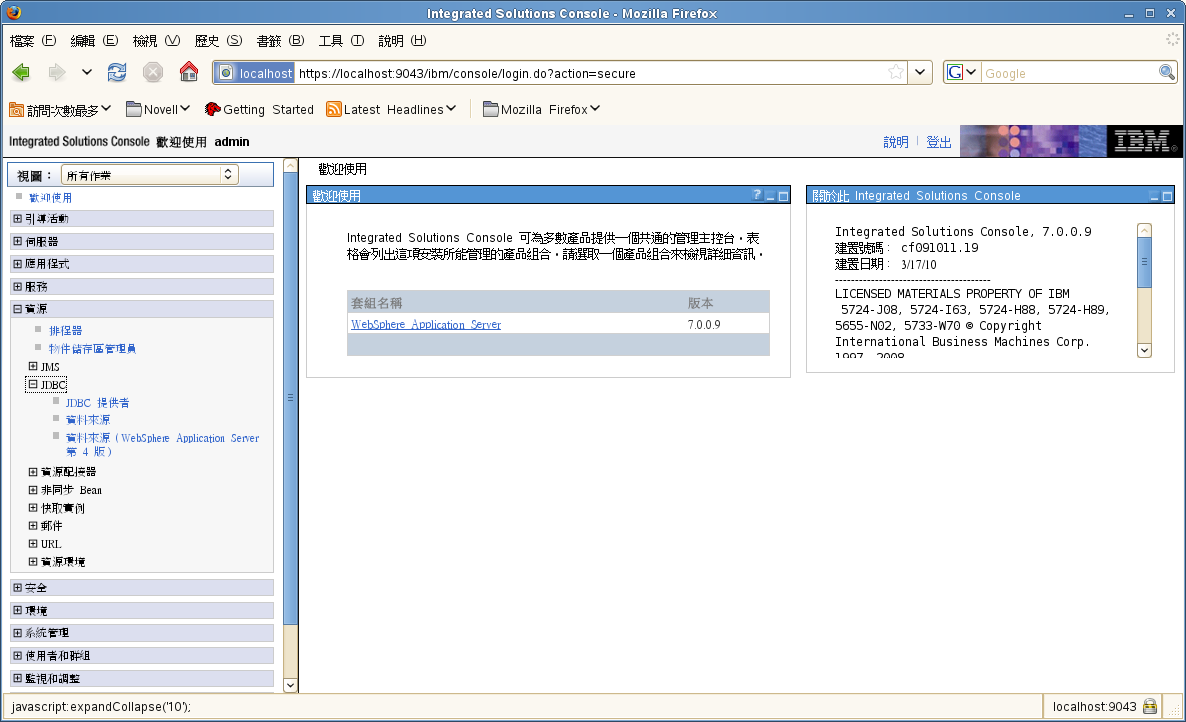1186x722 pixels.
Task: Expand the 服務 section
Action: (x=17, y=287)
